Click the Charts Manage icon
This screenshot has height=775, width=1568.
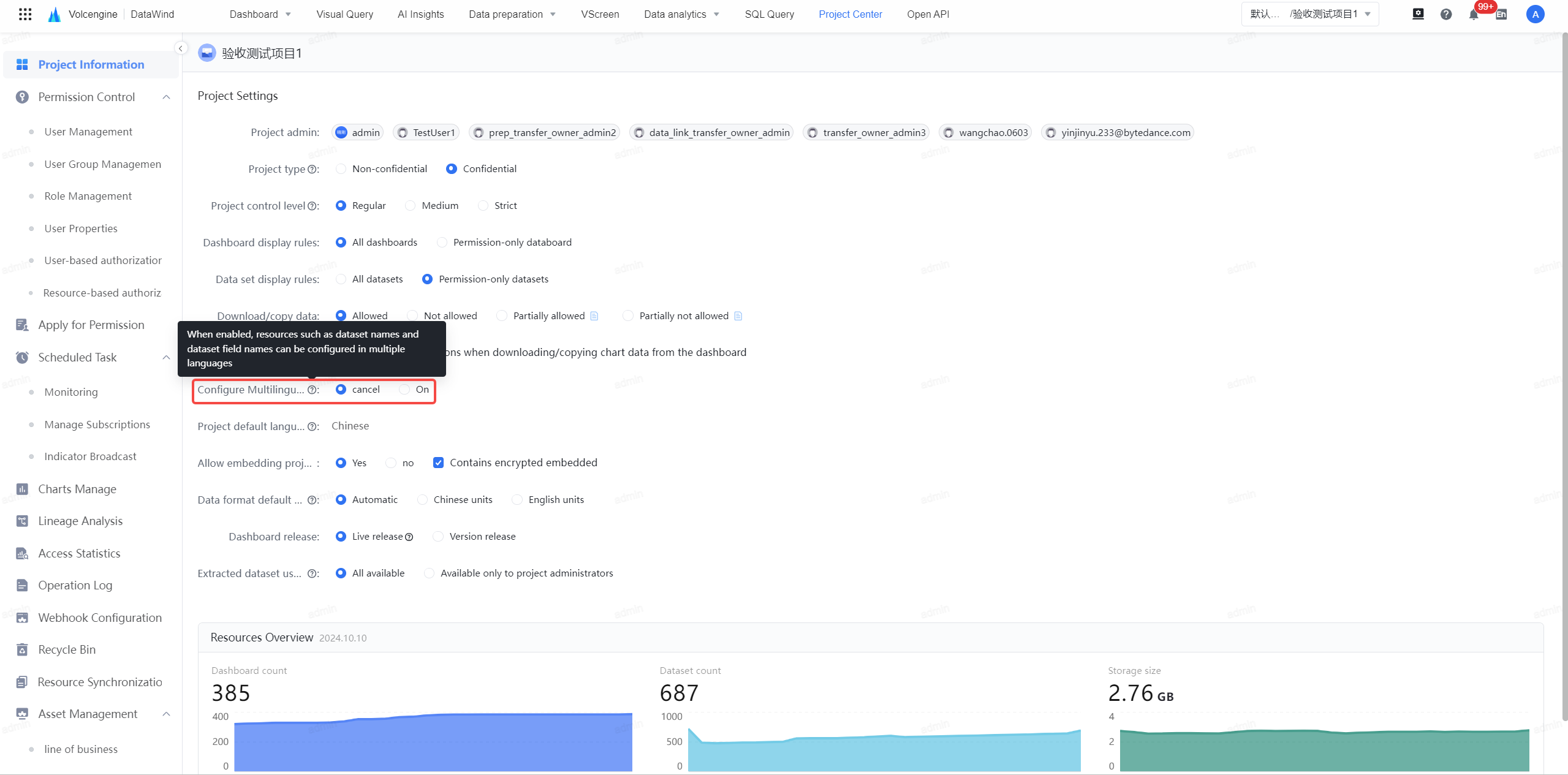click(x=22, y=489)
